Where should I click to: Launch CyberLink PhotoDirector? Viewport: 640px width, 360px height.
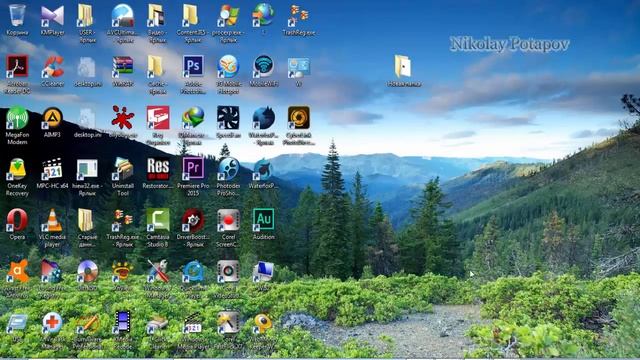pyautogui.click(x=298, y=118)
